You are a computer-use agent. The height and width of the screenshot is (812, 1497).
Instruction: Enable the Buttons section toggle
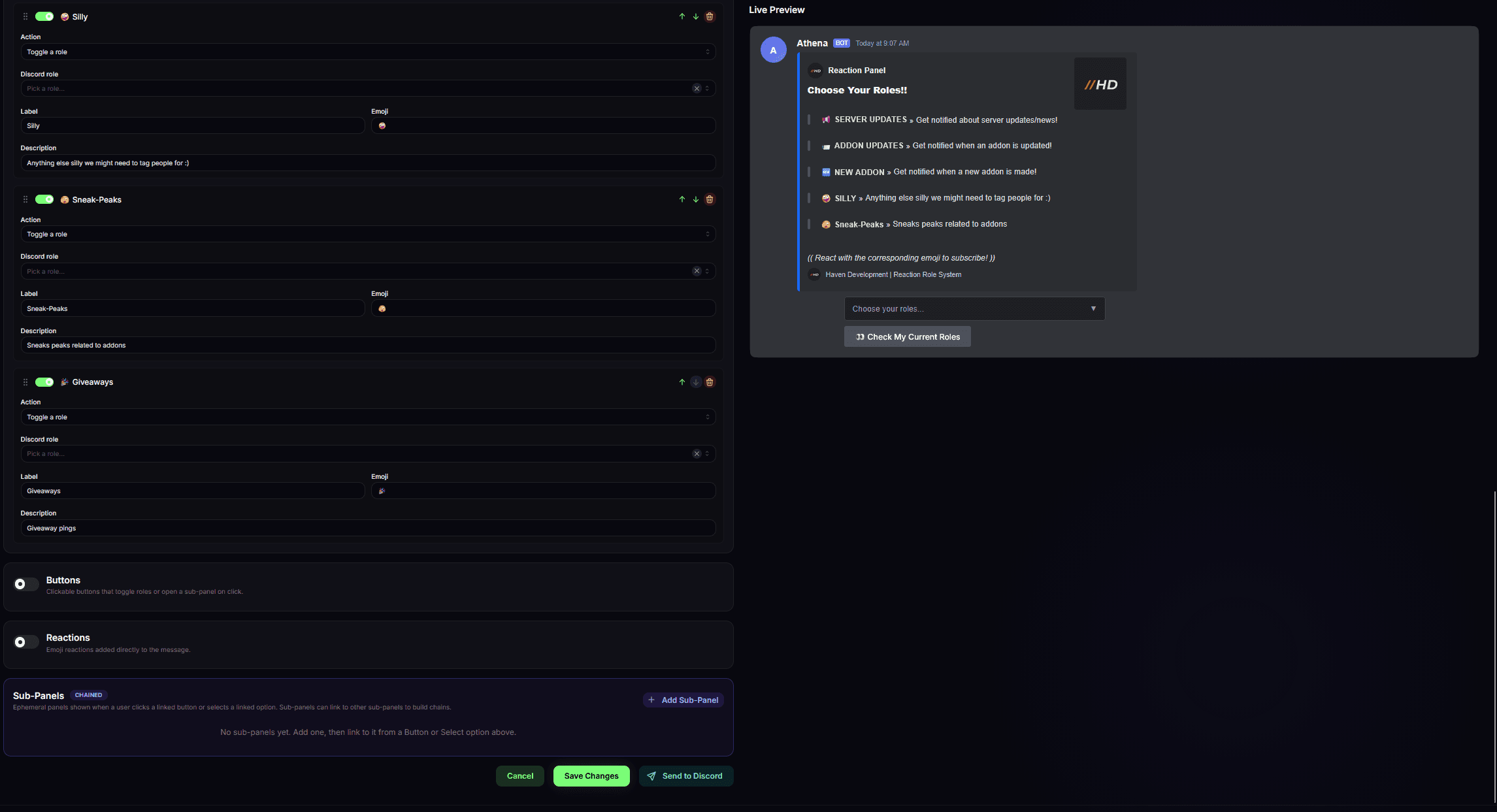click(26, 584)
